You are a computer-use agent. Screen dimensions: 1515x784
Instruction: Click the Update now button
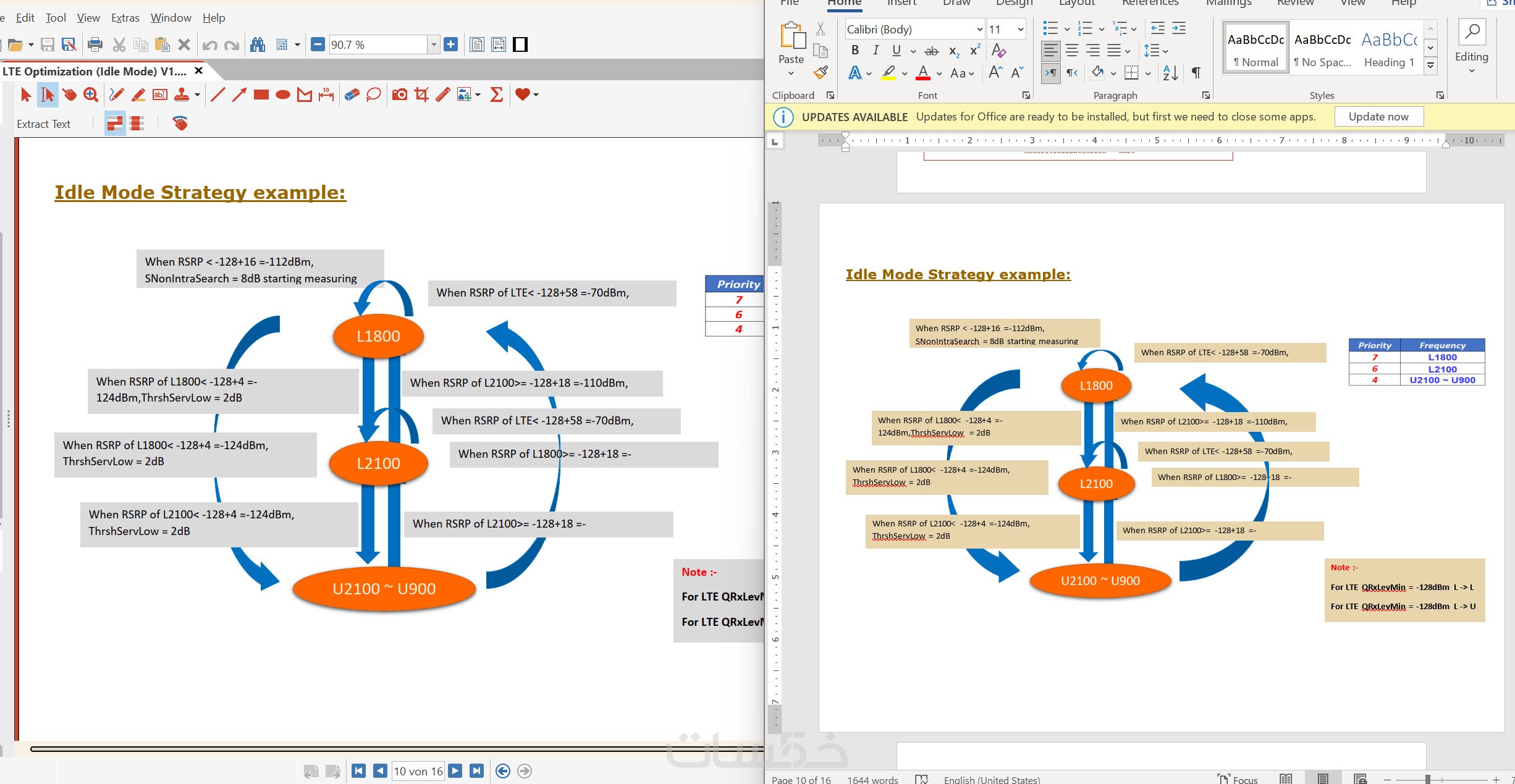[1378, 117]
